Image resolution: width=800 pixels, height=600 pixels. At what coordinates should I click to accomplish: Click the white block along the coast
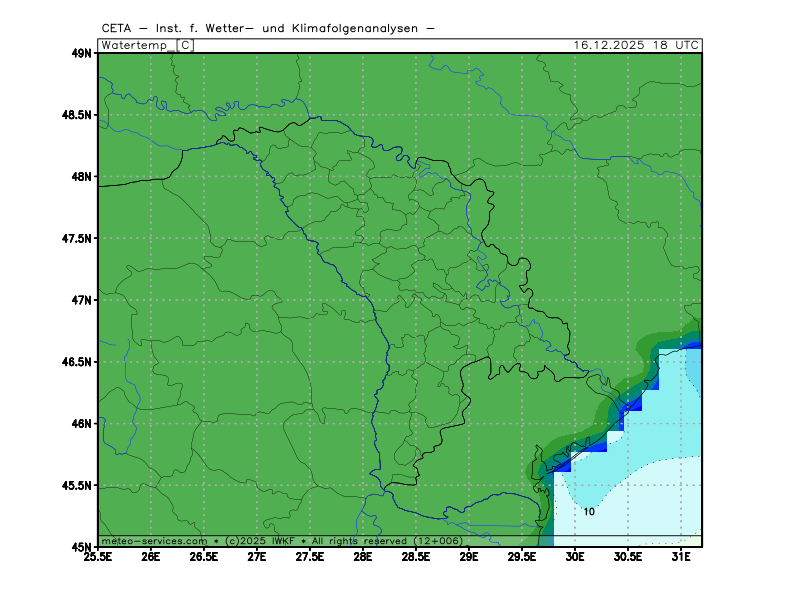(x=614, y=438)
